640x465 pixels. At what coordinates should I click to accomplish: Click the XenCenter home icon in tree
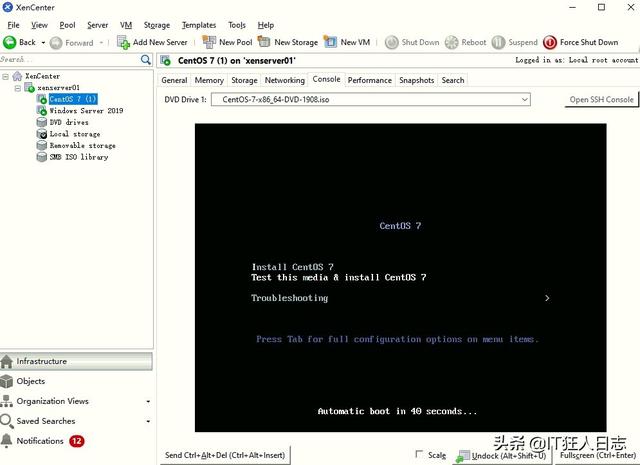(x=17, y=76)
